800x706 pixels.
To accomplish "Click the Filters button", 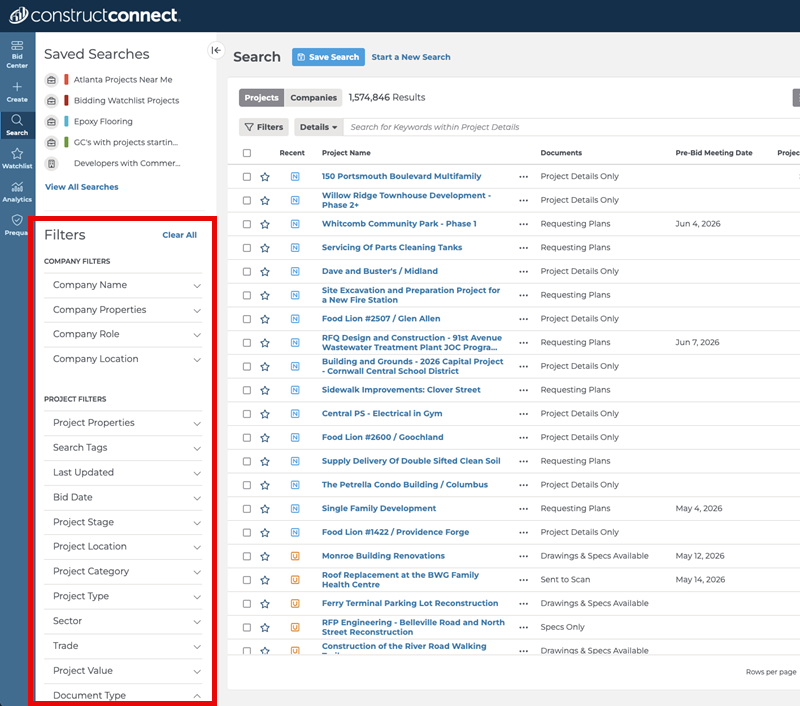I will [264, 127].
